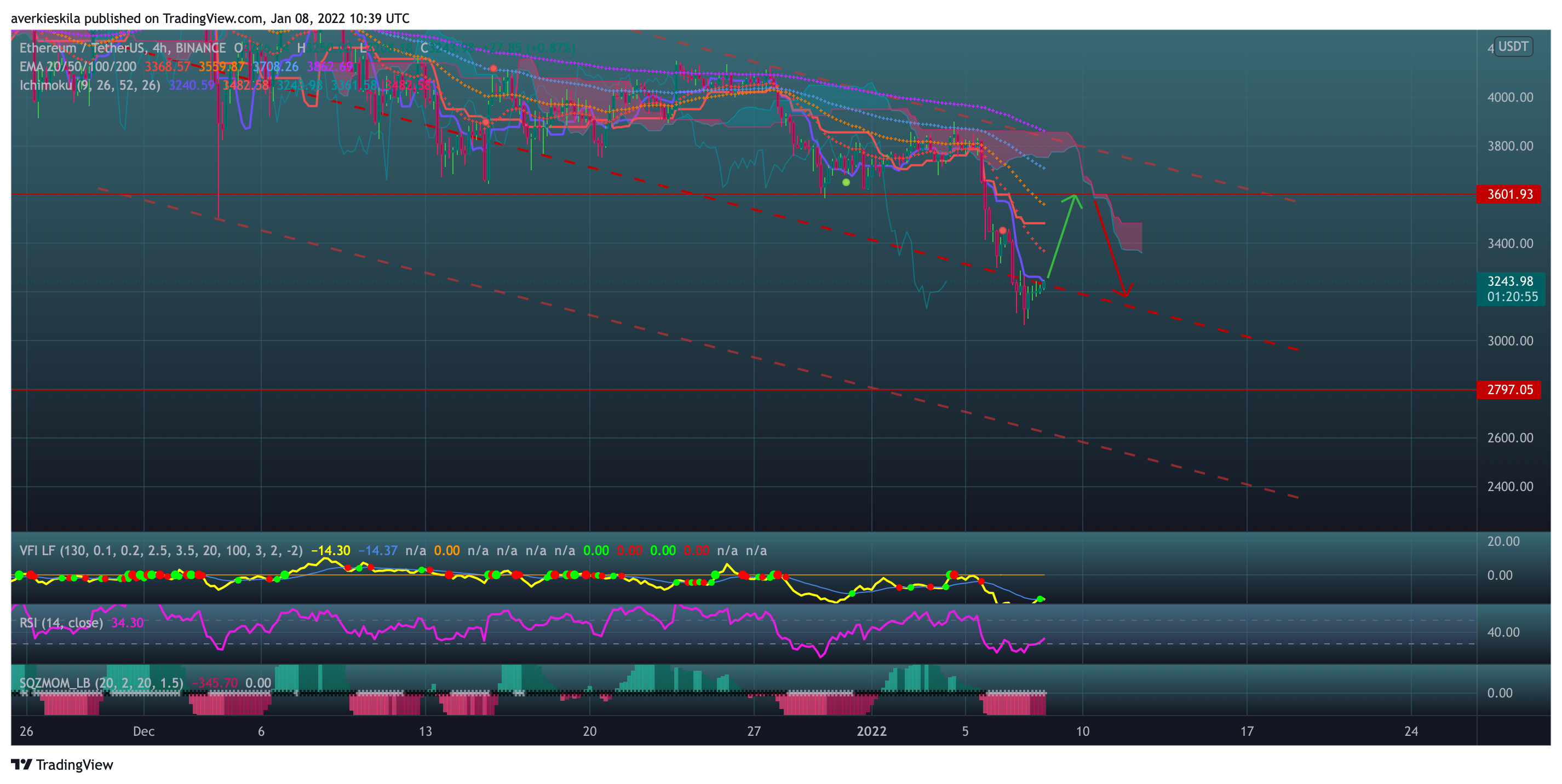Click the VFI LF indicator legend
This screenshot has width=1562, height=784.
pyautogui.click(x=160, y=551)
